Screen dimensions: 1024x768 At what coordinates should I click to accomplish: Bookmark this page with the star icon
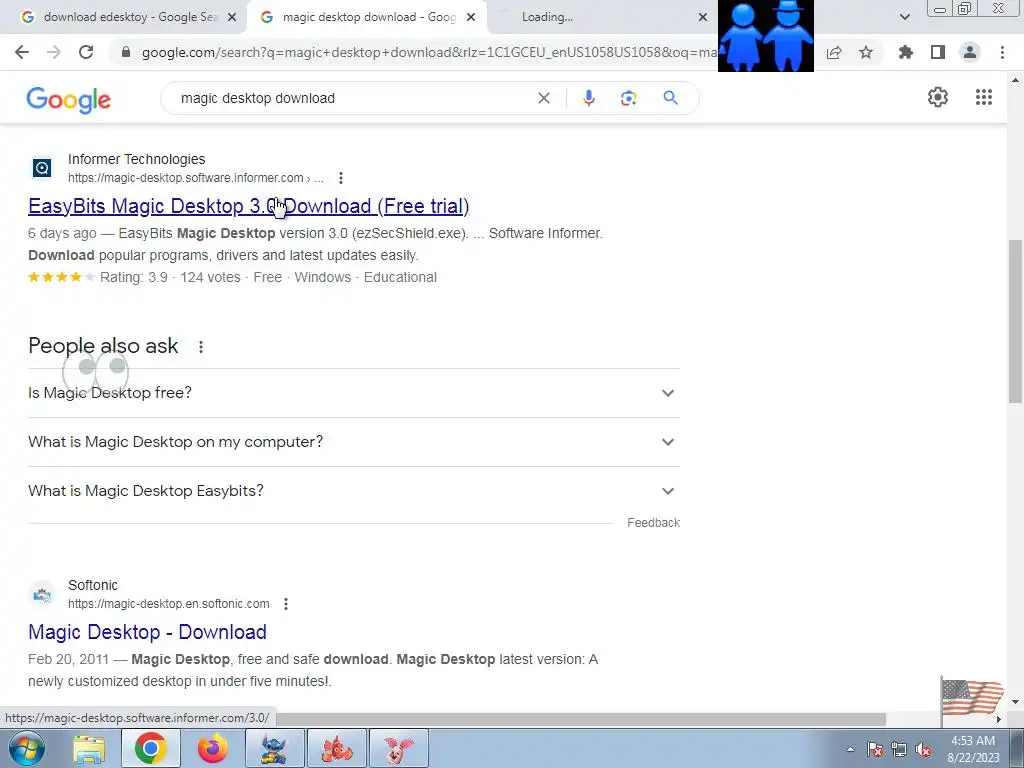click(866, 52)
